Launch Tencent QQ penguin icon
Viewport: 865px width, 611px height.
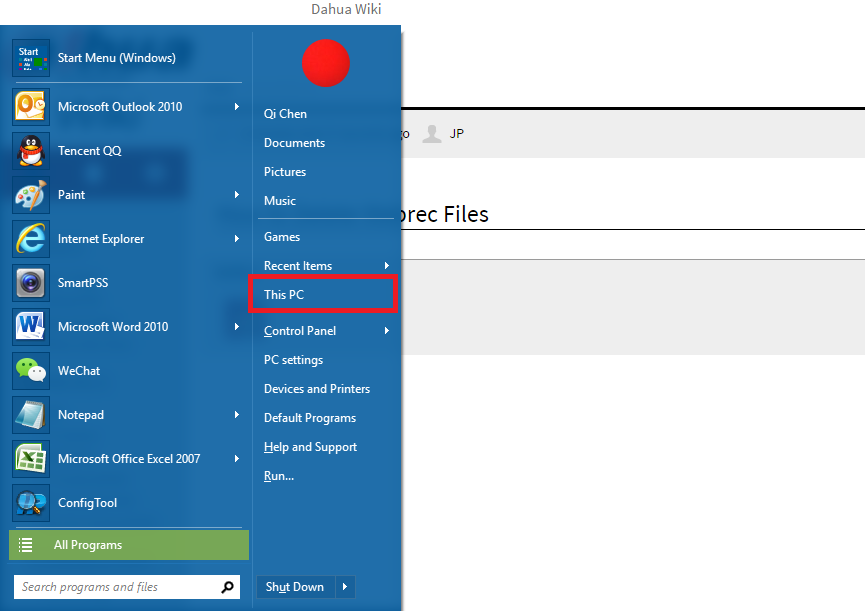[31, 151]
